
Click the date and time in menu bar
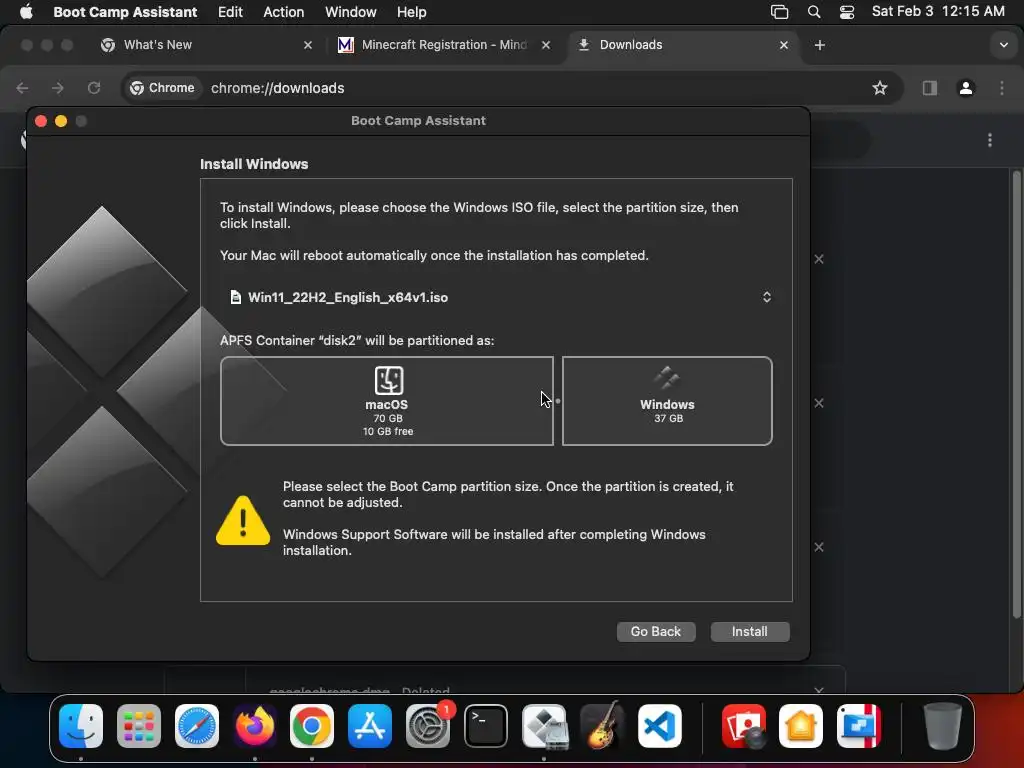pyautogui.click(x=938, y=12)
